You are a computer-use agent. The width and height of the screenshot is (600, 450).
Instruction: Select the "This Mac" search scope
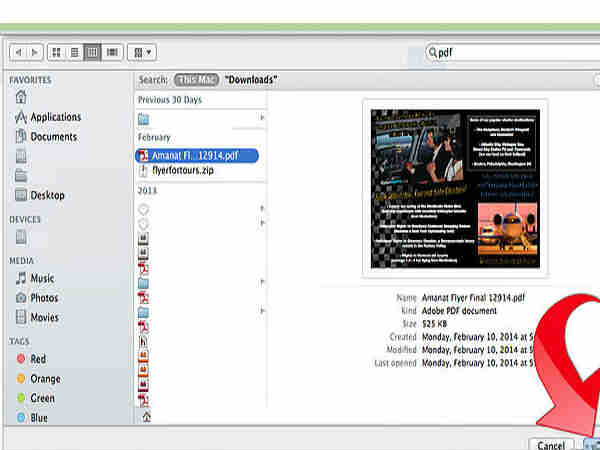pos(195,79)
